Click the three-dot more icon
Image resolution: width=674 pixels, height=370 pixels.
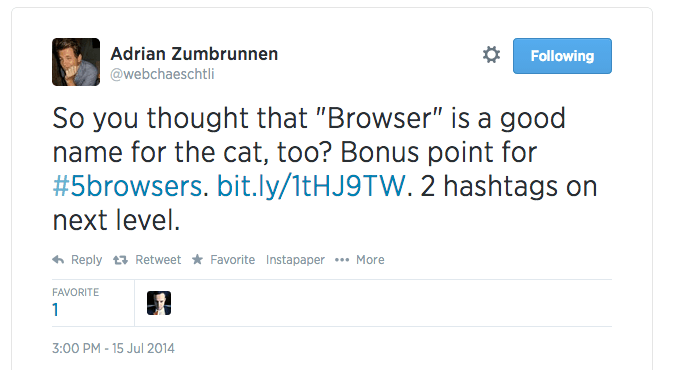(x=342, y=260)
